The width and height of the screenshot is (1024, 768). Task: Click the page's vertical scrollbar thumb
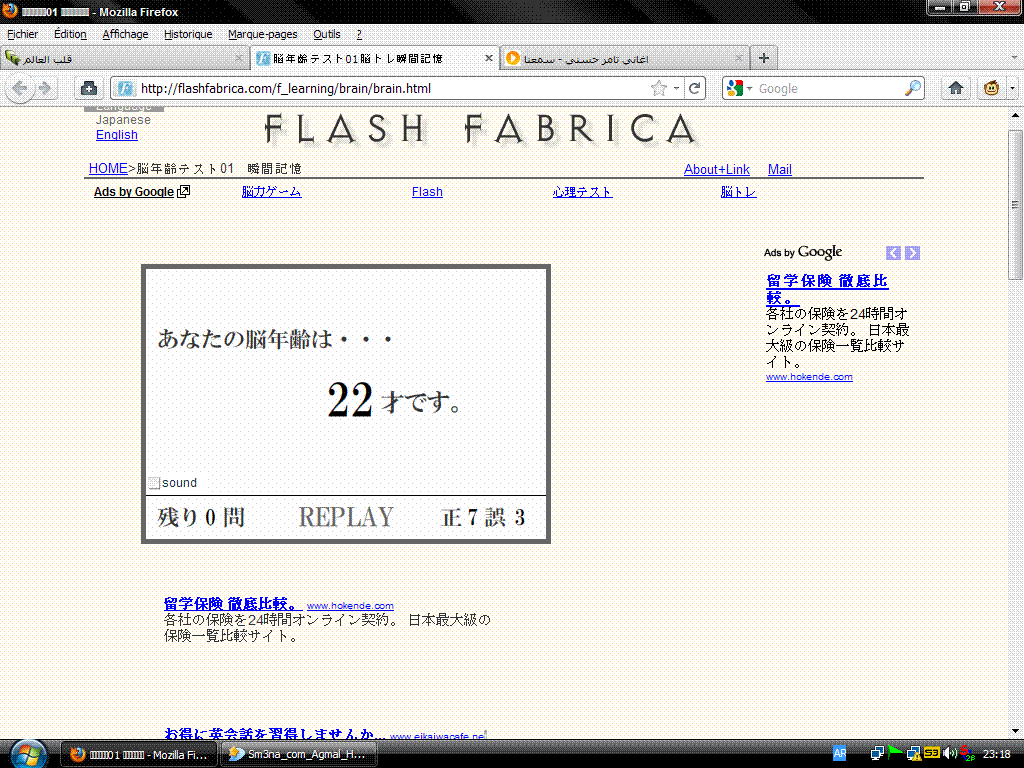click(x=1015, y=204)
